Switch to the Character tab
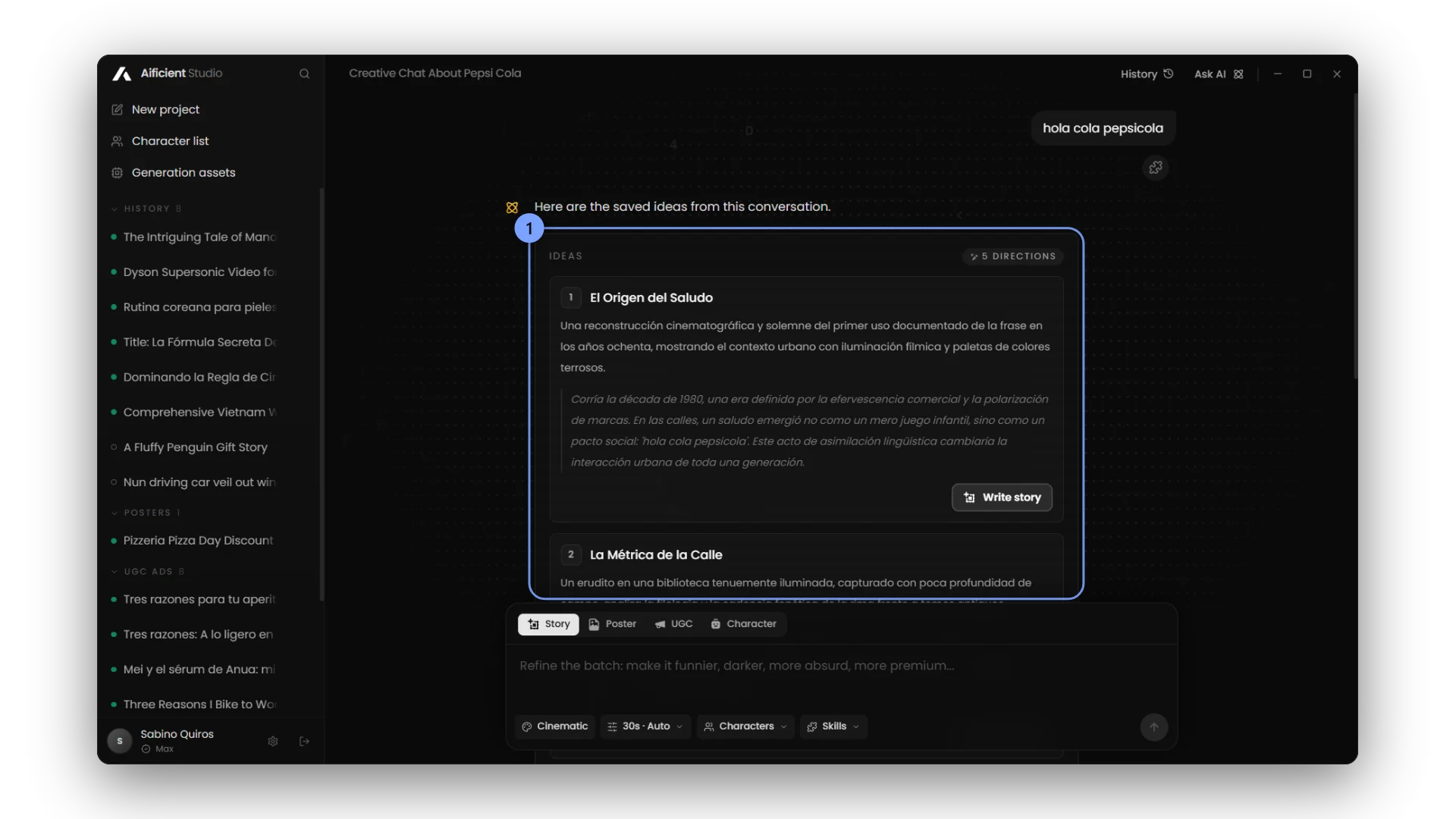Image resolution: width=1456 pixels, height=819 pixels. tap(744, 624)
